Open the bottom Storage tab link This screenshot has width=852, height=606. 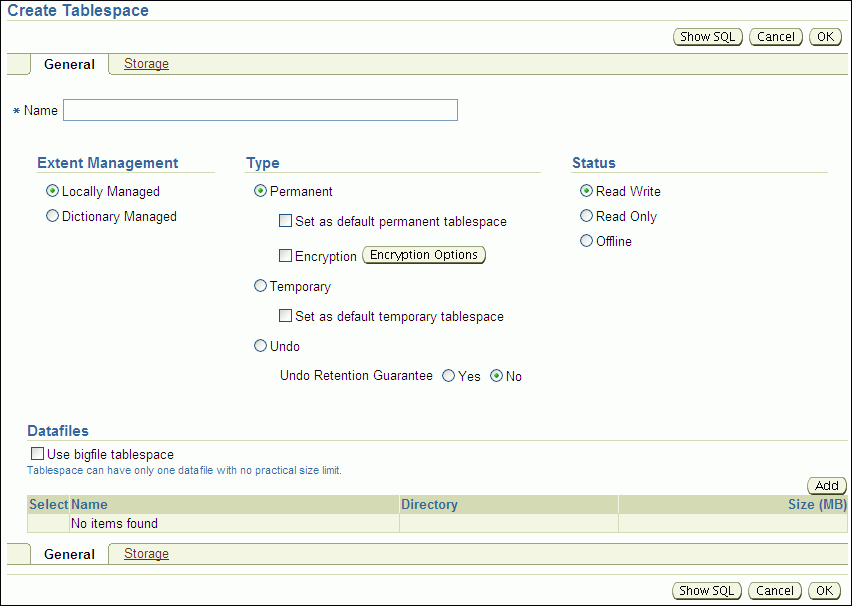pyautogui.click(x=146, y=554)
